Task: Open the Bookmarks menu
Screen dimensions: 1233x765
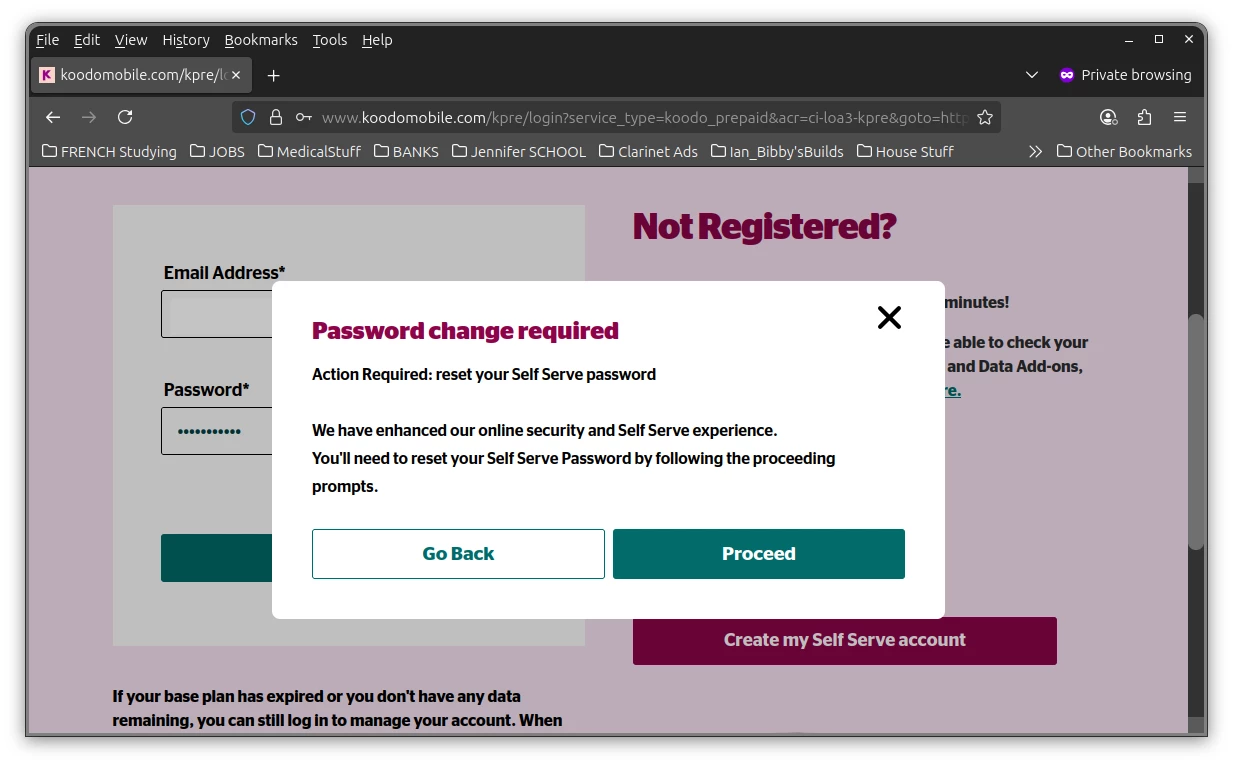Action: point(261,40)
